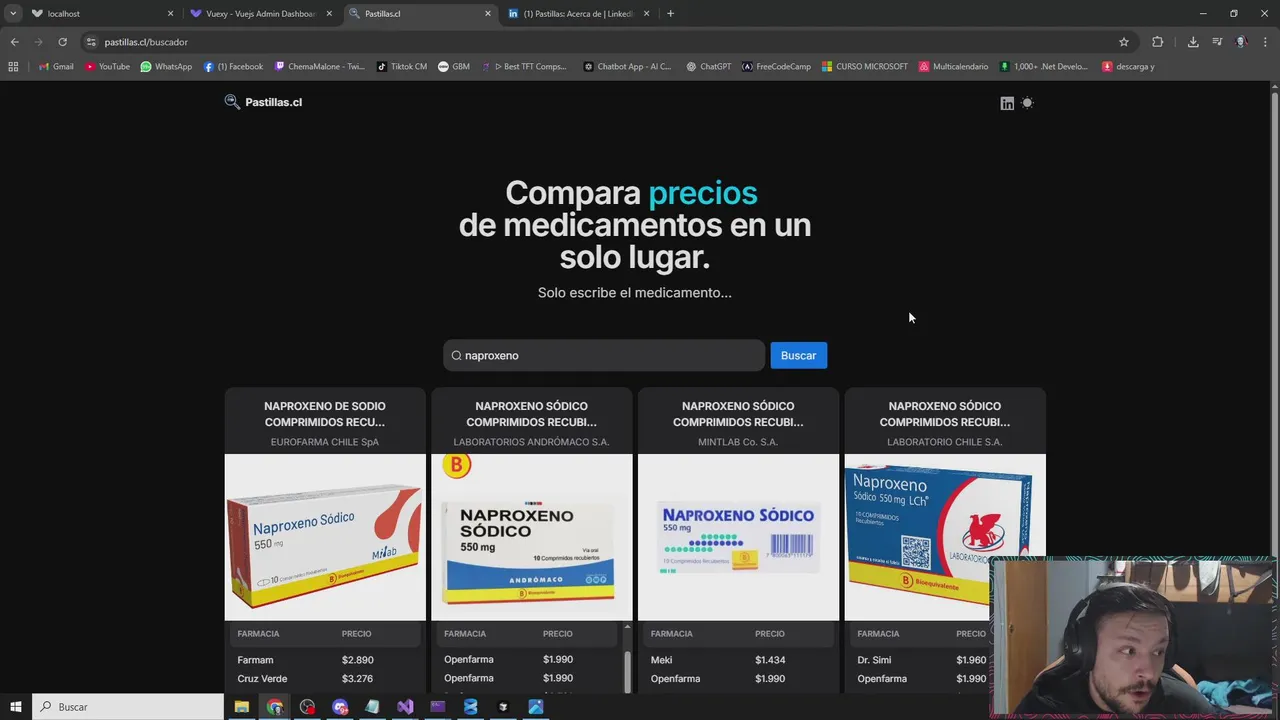
Task: Open the Chrome profile avatar
Action: tap(1241, 42)
